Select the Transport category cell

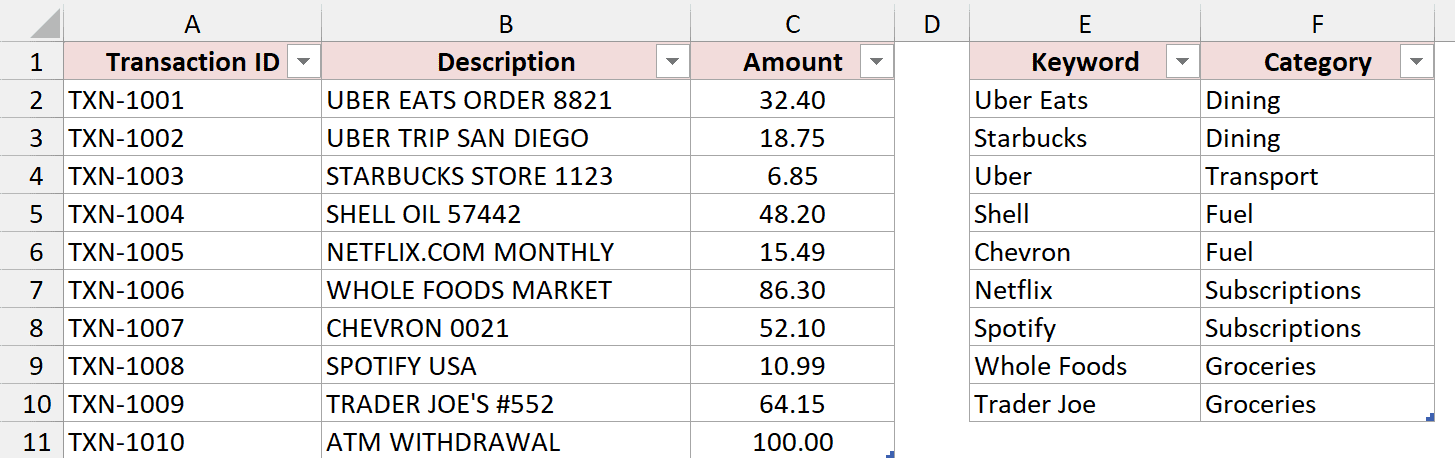click(1317, 176)
